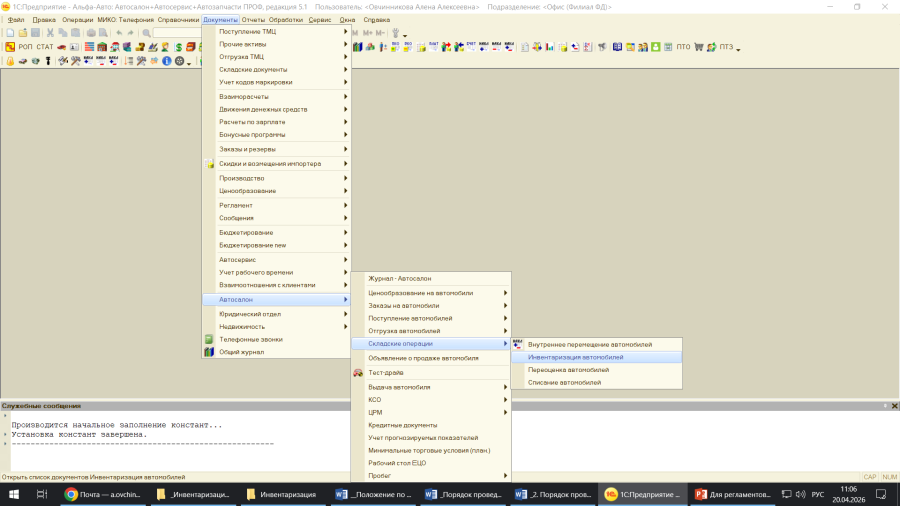Click the wheel tire toolbar icon
Viewport: 900px width, 506px height.
[x=179, y=61]
